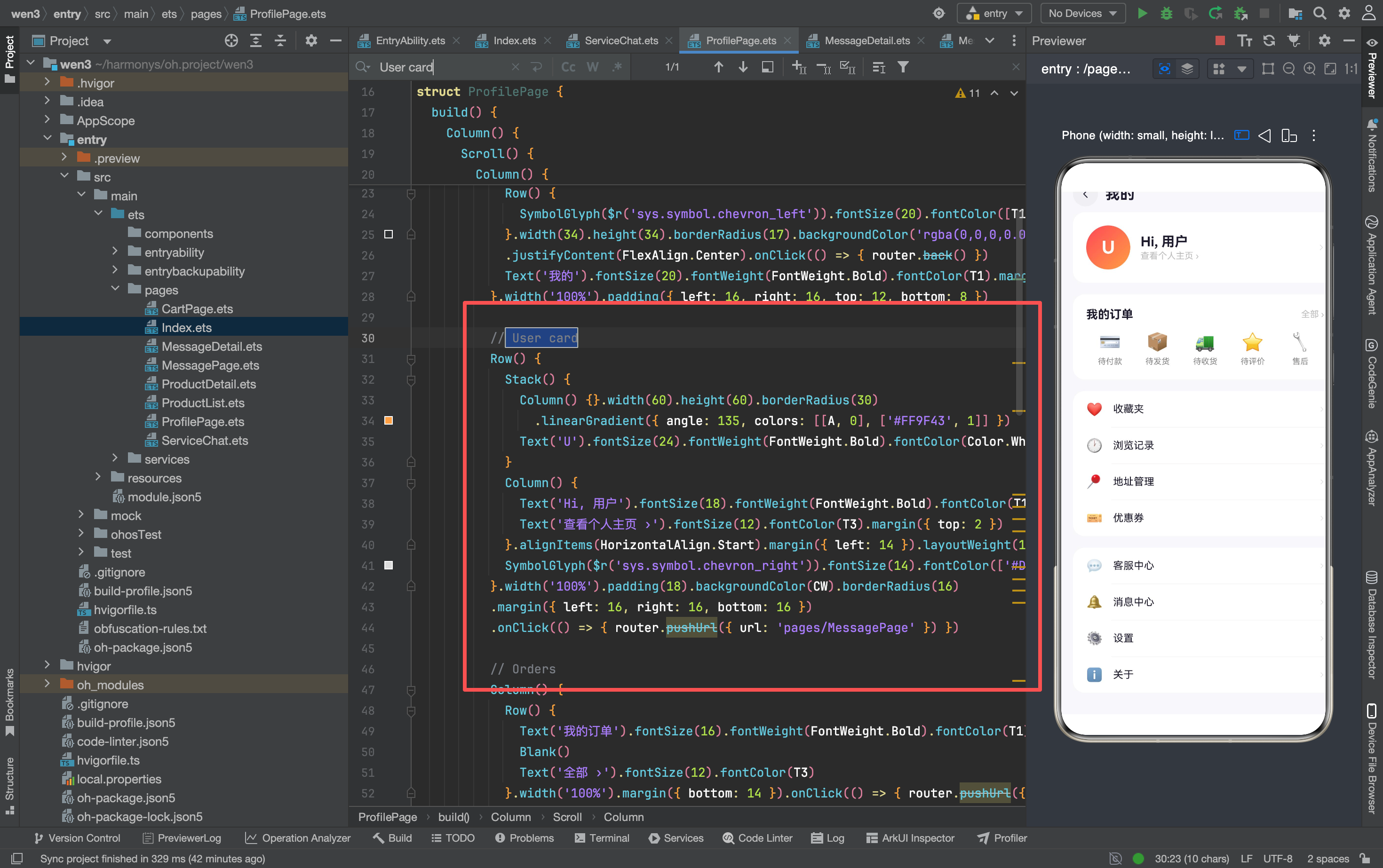The image size is (1383, 868).
Task: Toggle the Regex search option
Action: click(617, 67)
